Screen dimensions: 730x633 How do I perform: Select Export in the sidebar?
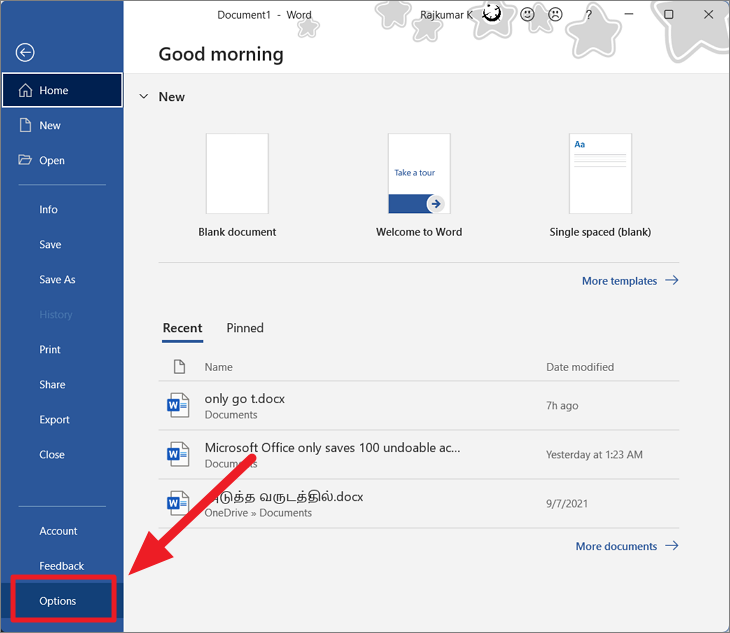(54, 420)
